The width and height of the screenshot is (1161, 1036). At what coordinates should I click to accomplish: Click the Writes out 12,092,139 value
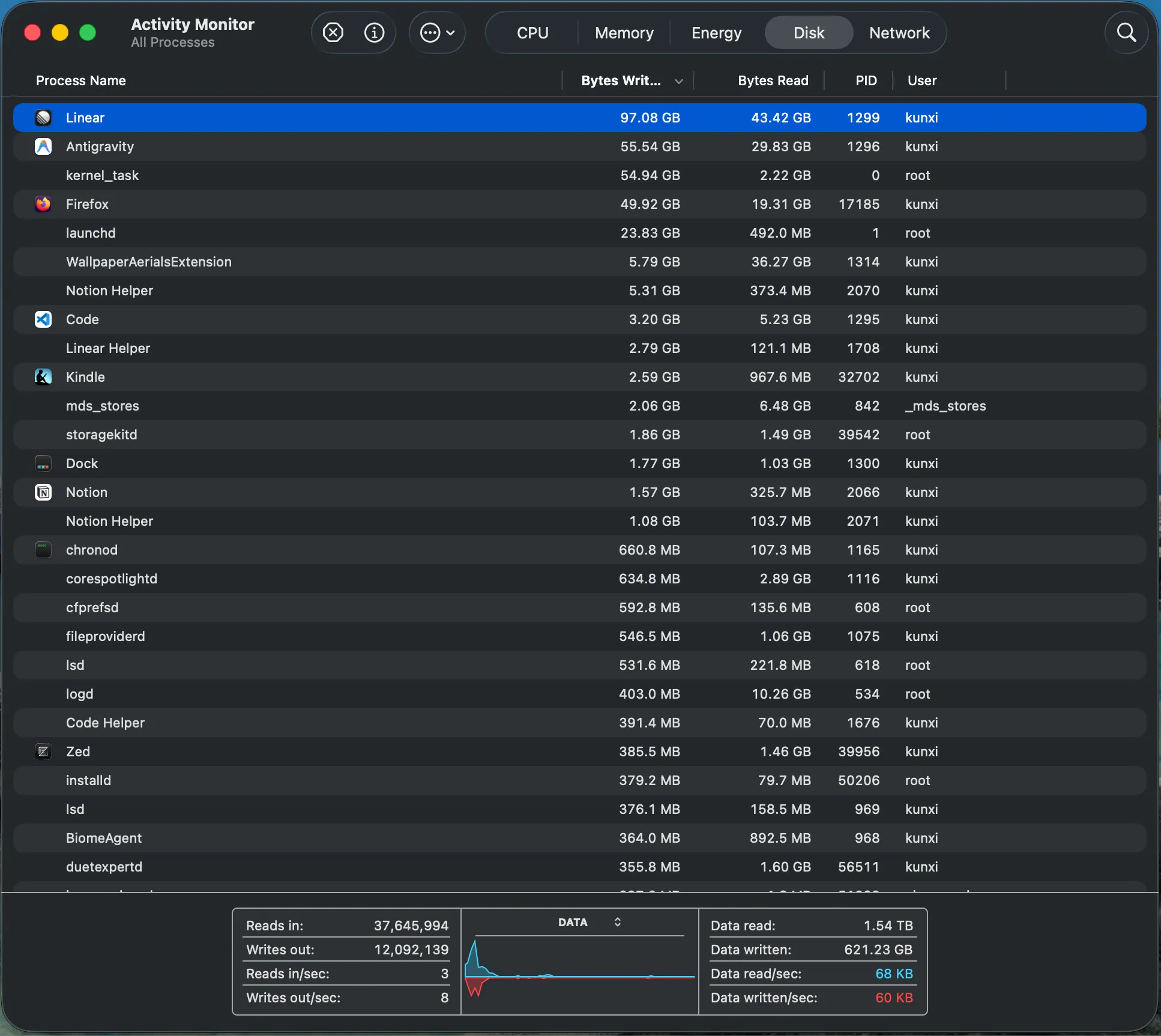[x=411, y=950]
